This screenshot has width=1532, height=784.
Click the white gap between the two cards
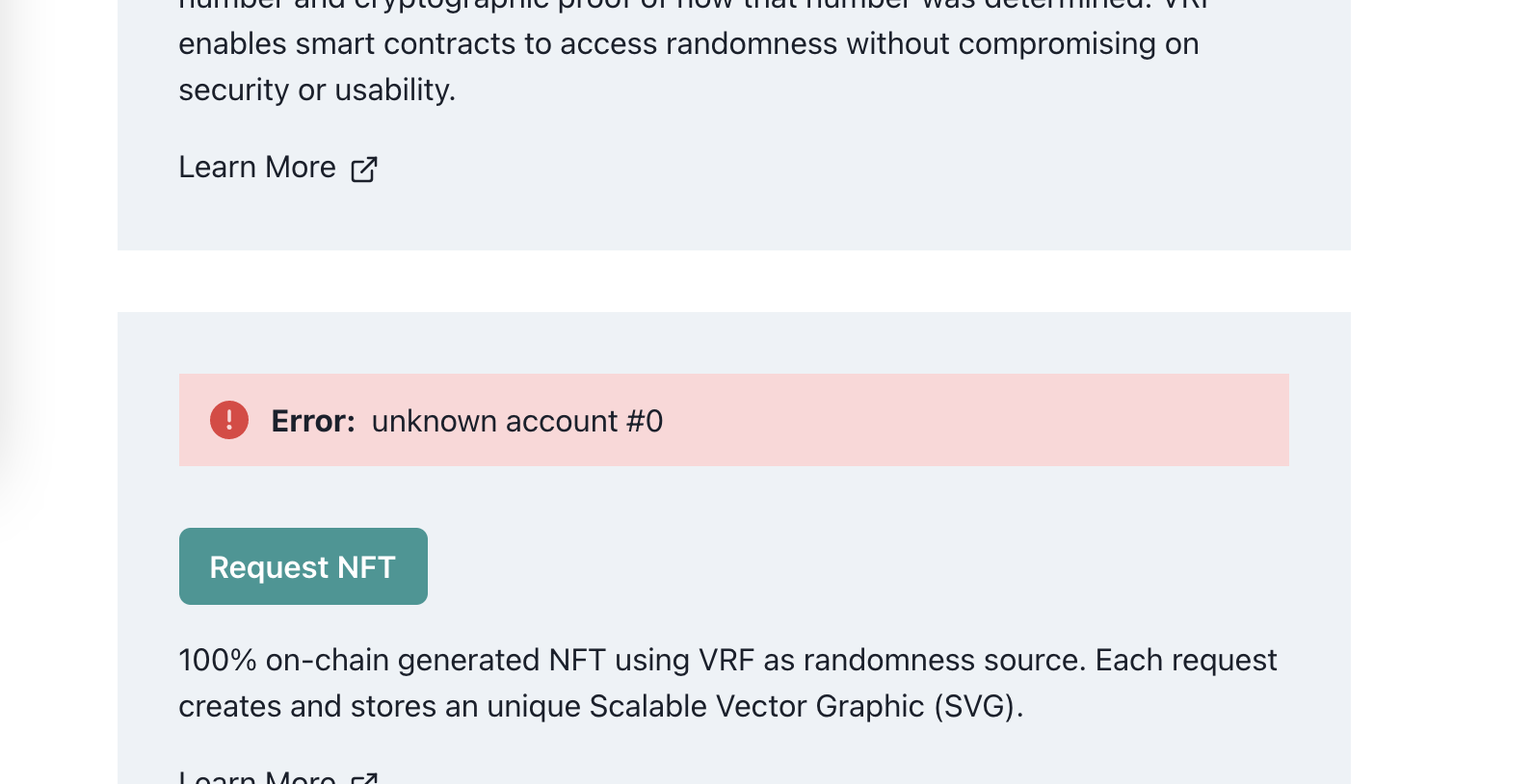732,281
